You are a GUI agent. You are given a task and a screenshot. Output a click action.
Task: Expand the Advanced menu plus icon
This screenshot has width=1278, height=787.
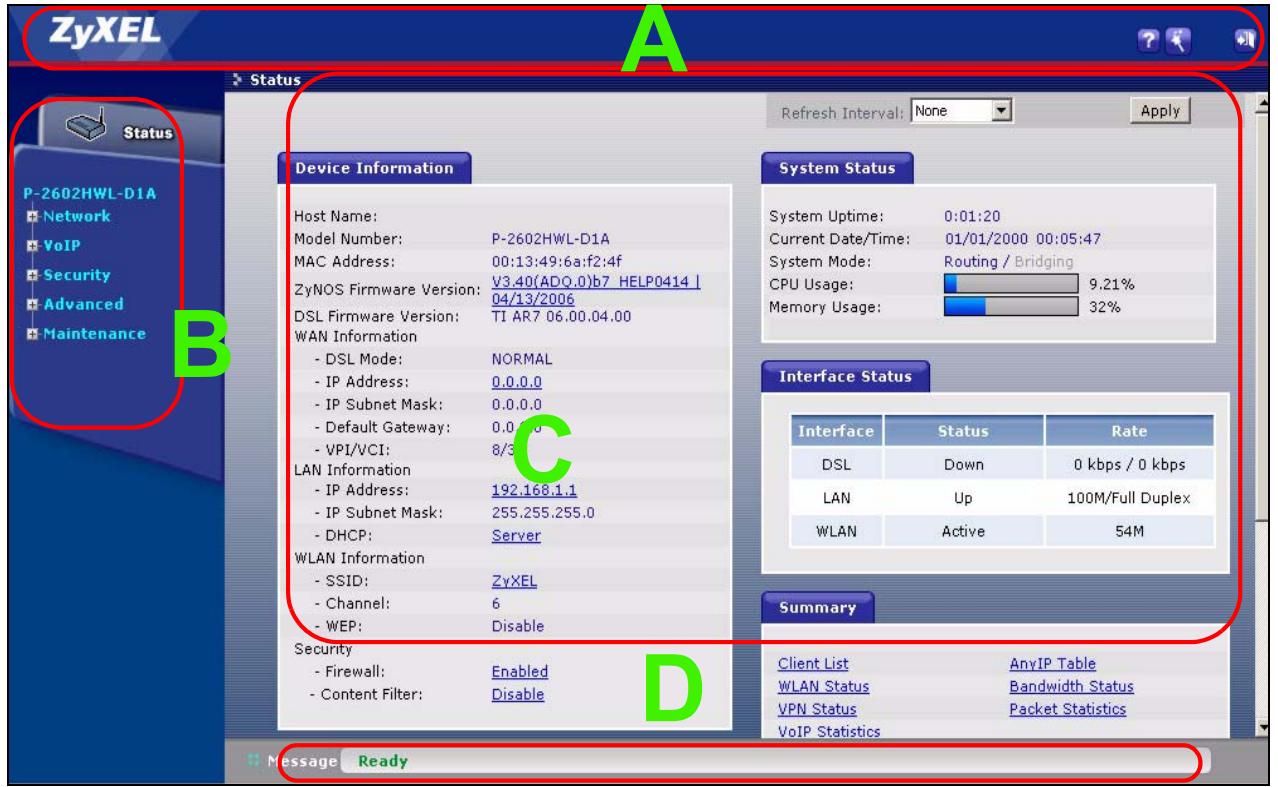[x=33, y=305]
